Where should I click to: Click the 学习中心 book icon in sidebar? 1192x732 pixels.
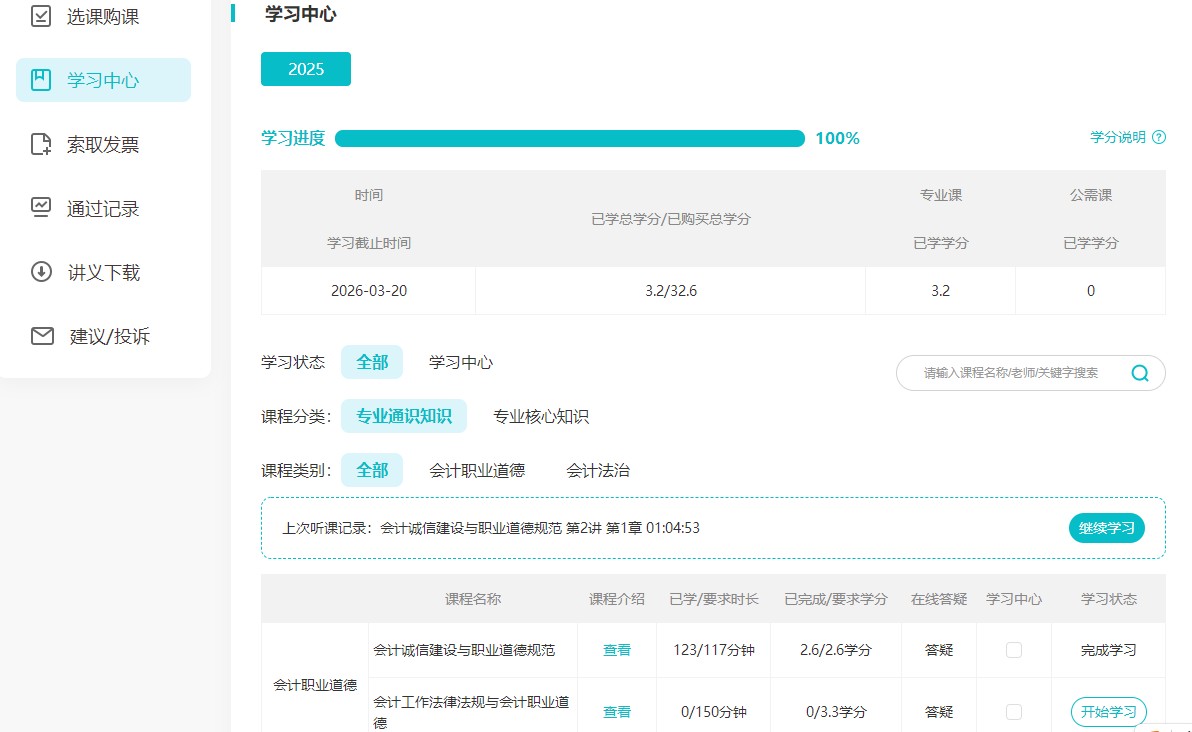coord(41,80)
